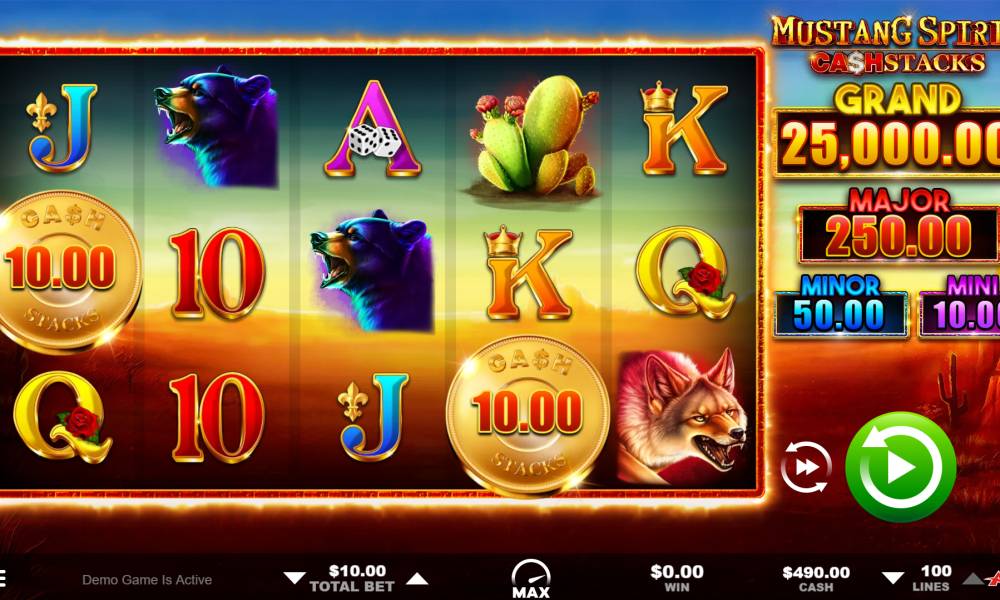This screenshot has height=600, width=1000.
Task: Set bet with the MAX gauge icon
Action: pos(531,579)
